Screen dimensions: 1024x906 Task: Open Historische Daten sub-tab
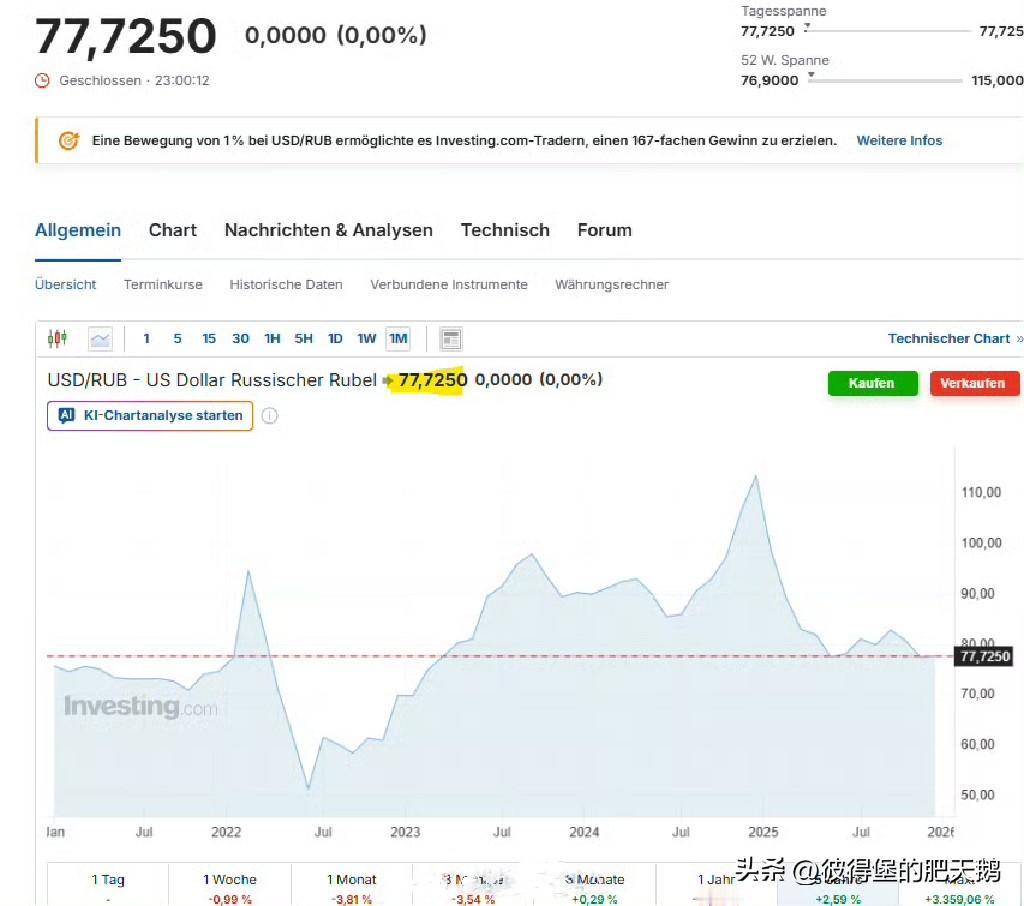tap(285, 284)
